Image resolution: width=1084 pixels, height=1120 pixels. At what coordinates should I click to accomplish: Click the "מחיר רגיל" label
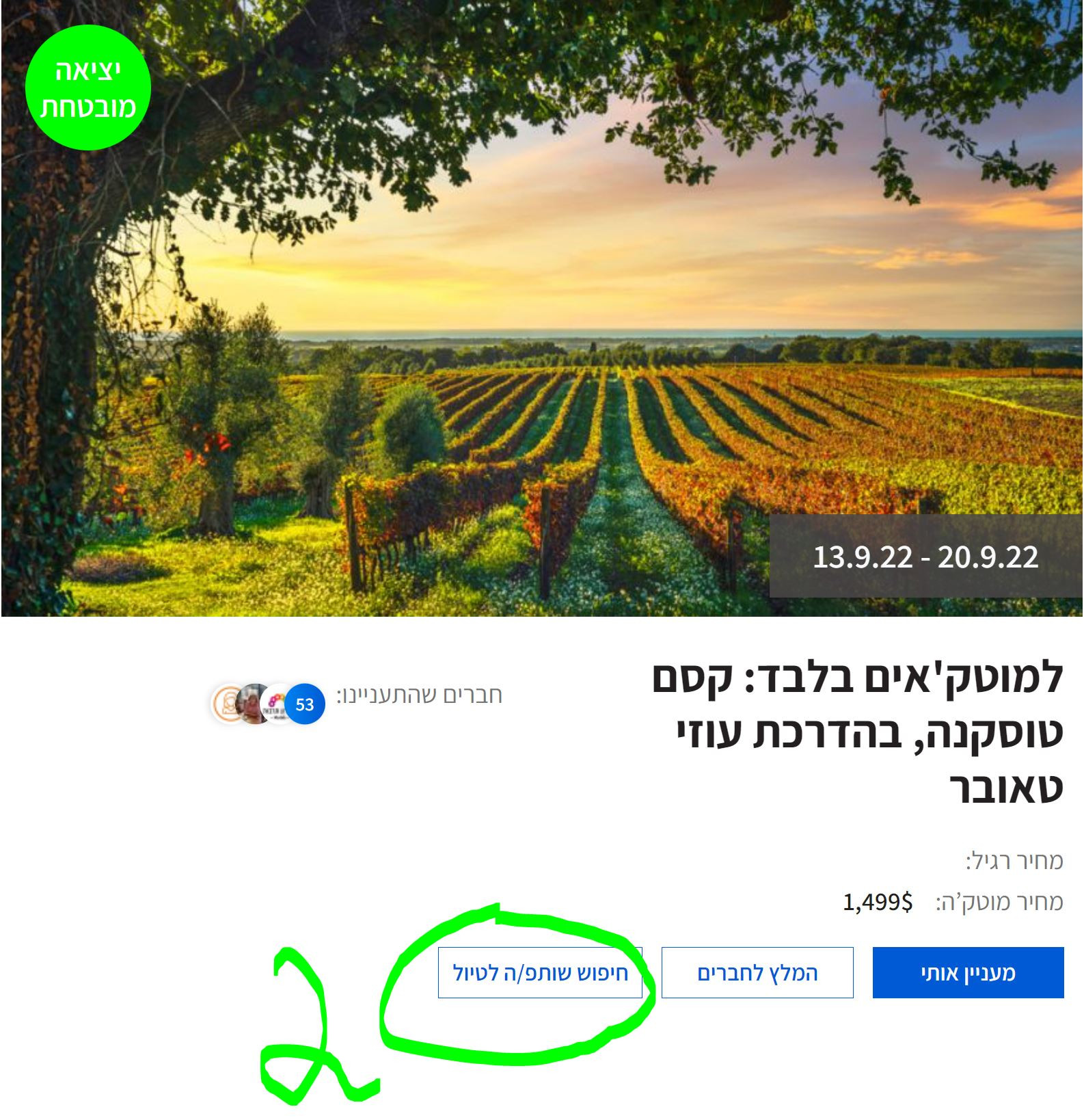(1014, 860)
